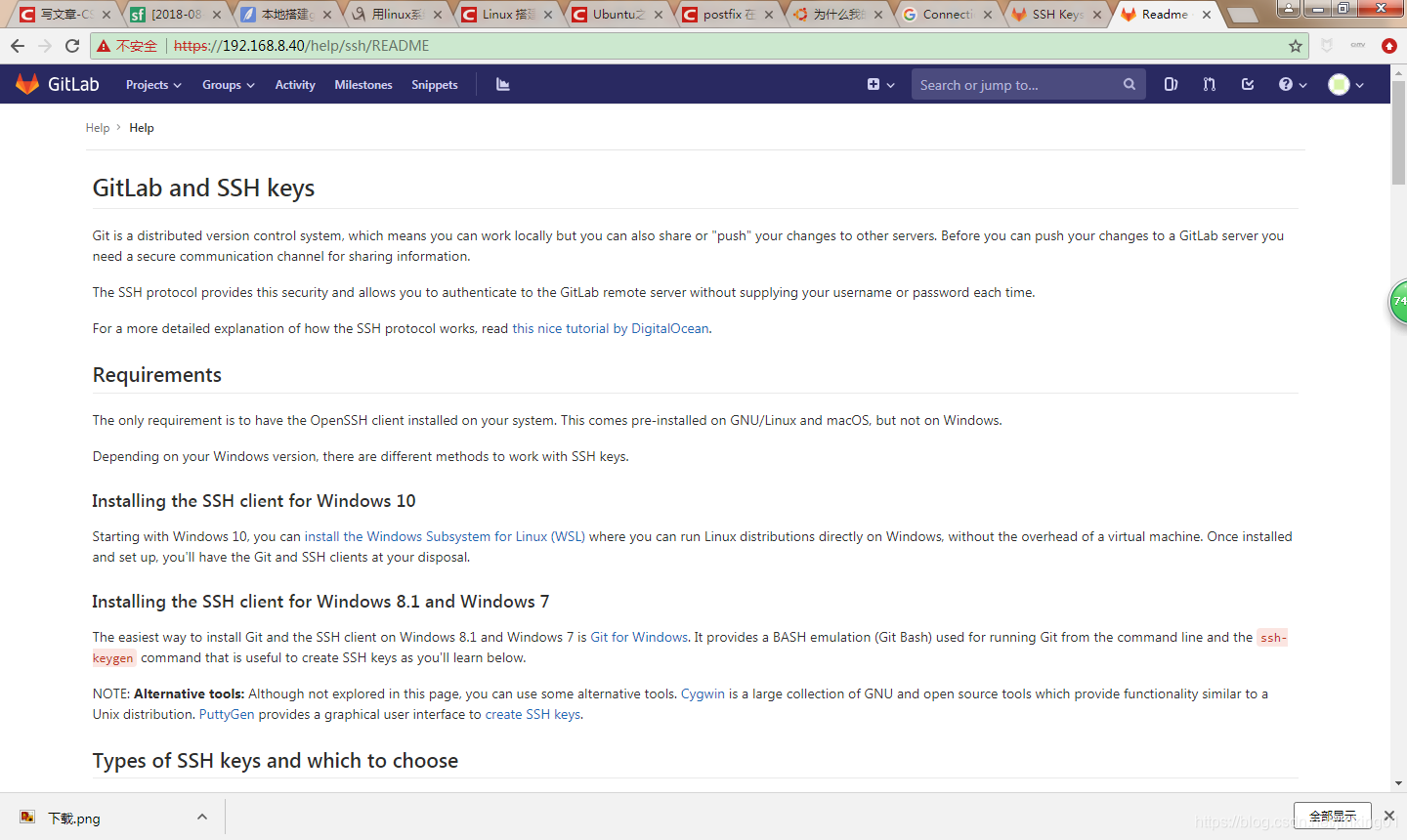Go back with the browser back arrow

(18, 46)
